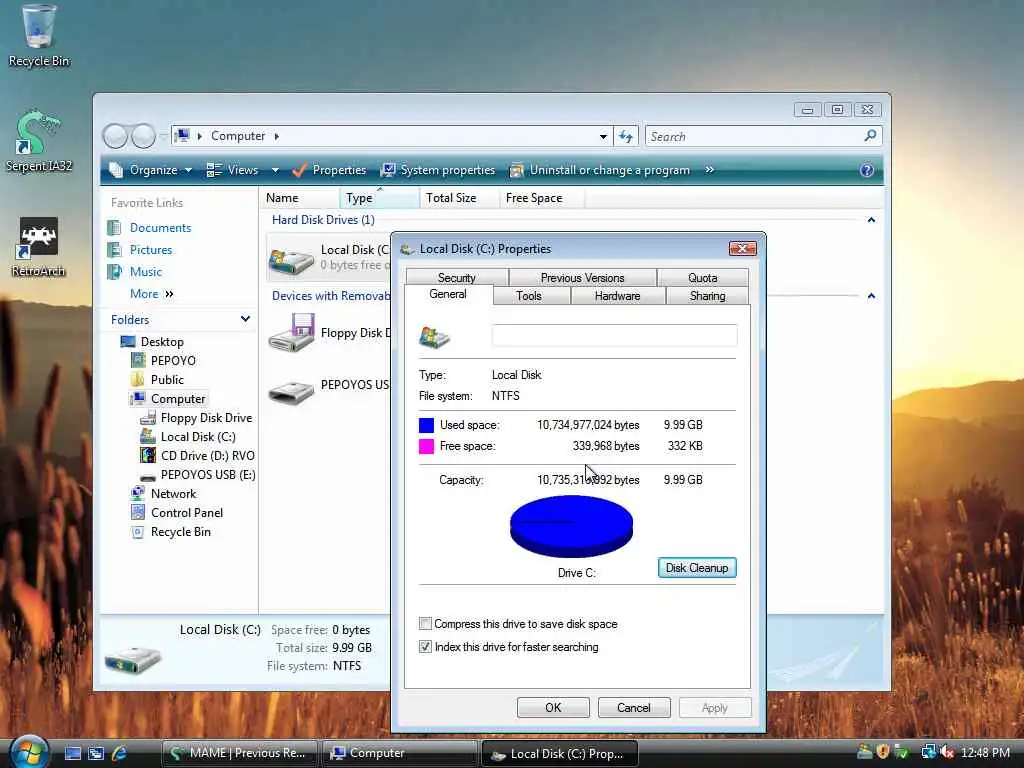This screenshot has height=768, width=1024.
Task: Click the drive icon in Properties General tab
Action: coord(434,337)
